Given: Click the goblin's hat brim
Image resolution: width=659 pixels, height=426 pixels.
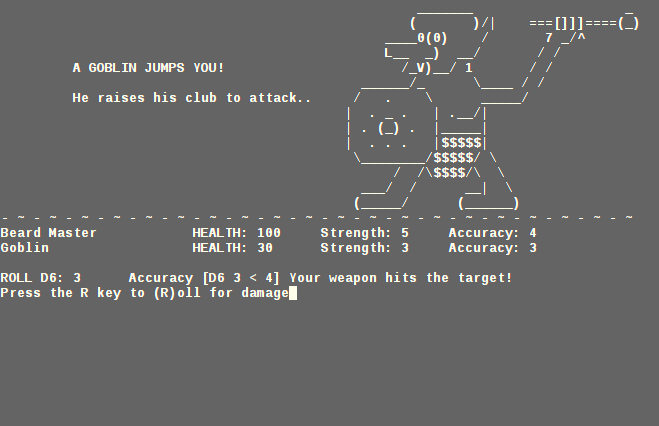Looking at the screenshot, I should [445, 23].
